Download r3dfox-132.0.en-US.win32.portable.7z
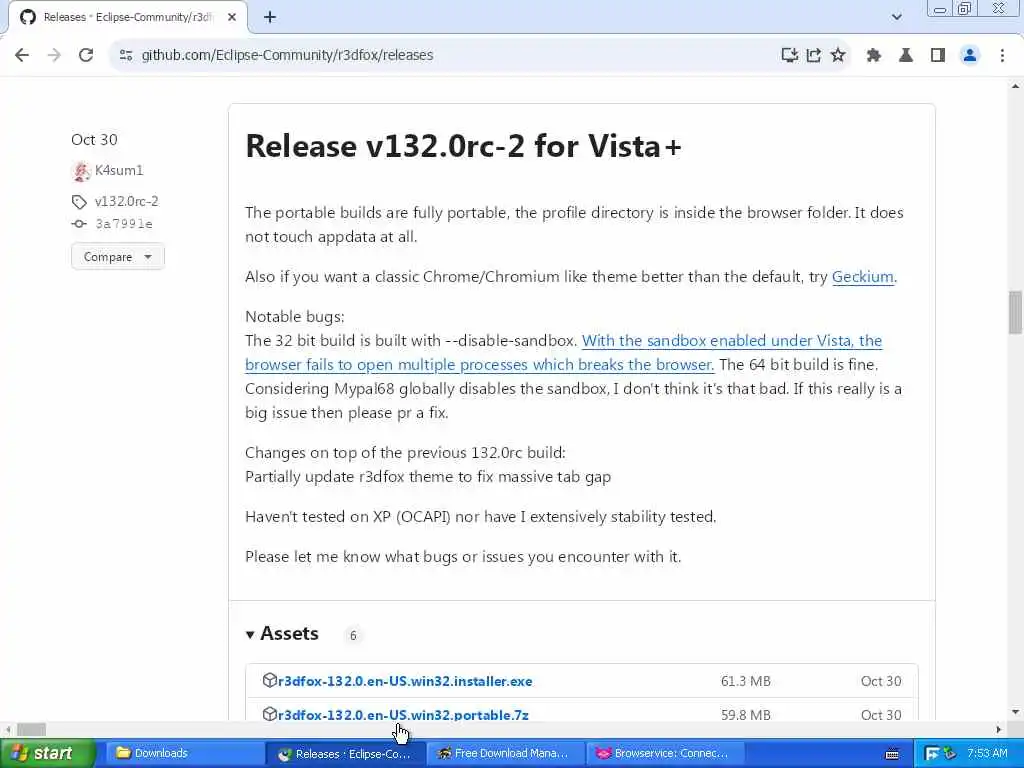 (x=403, y=715)
